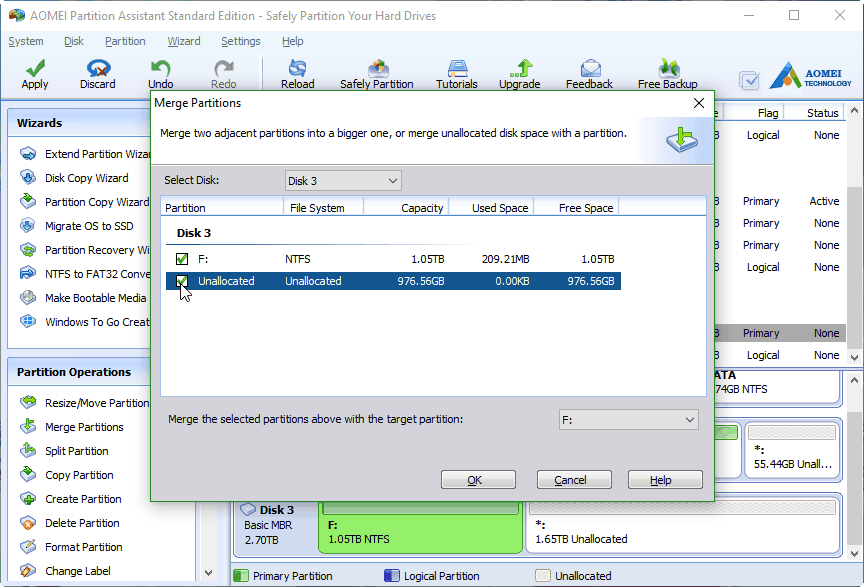This screenshot has width=864, height=587.
Task: Select the 1.65TB Unallocated block on Disk 3
Action: (683, 527)
